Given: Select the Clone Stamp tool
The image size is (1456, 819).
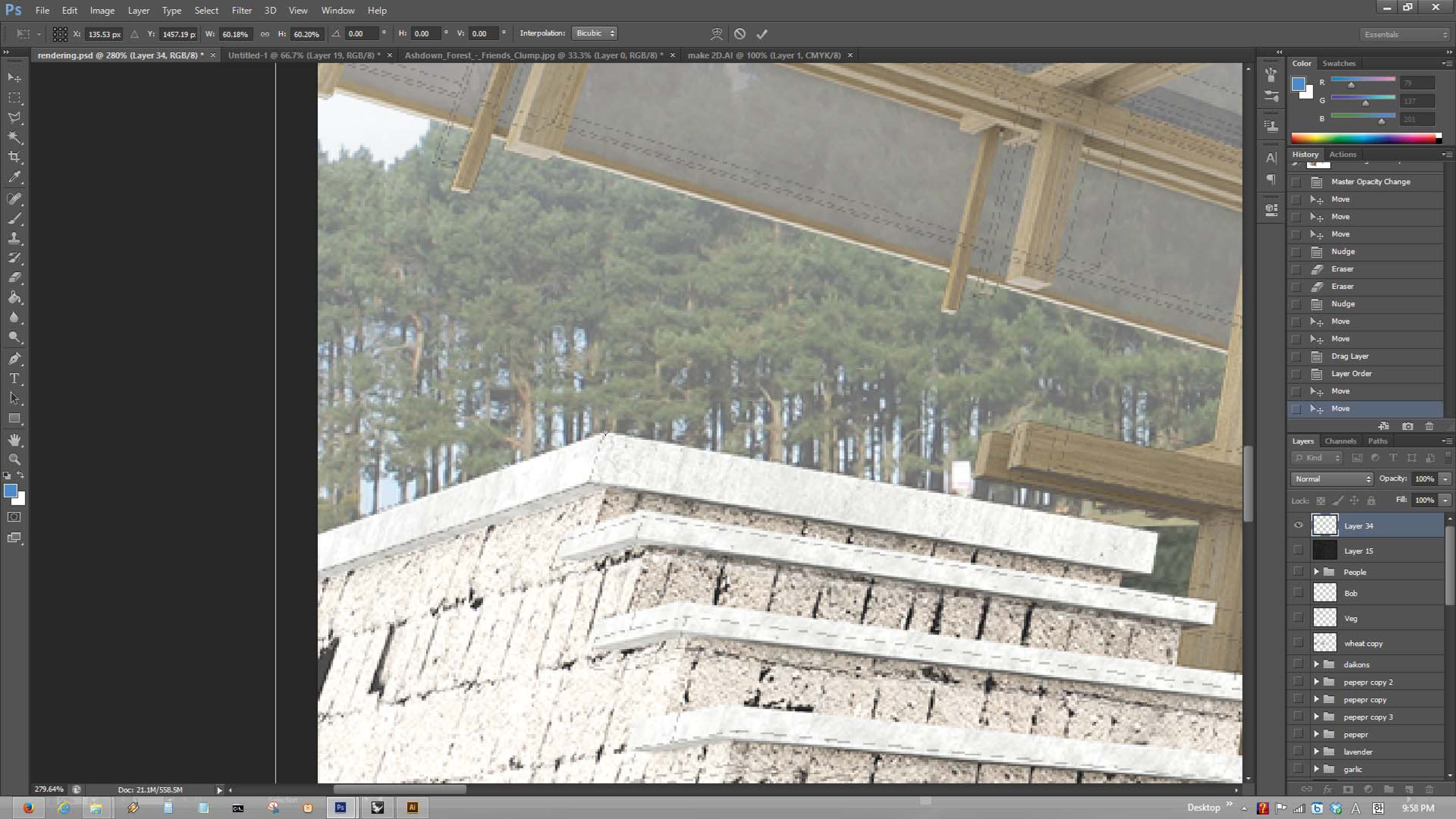Looking at the screenshot, I should pyautogui.click(x=15, y=238).
